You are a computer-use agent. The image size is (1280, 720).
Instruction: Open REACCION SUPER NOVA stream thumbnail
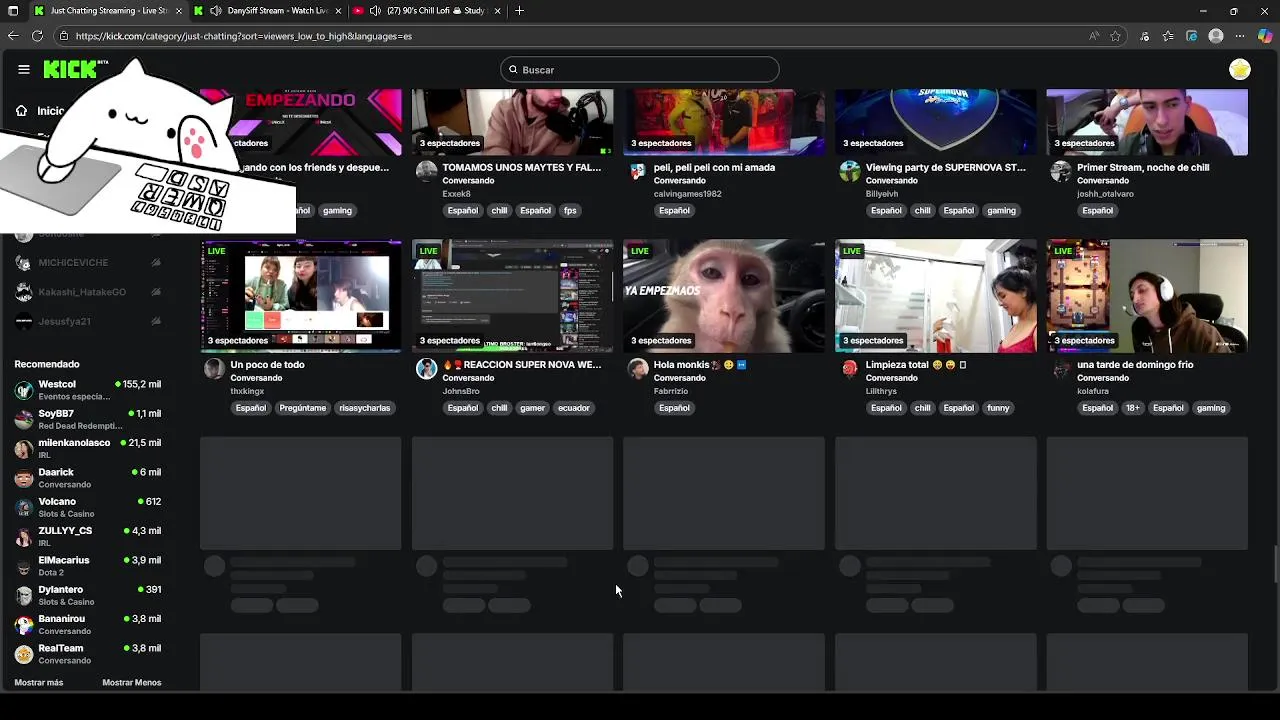coord(512,296)
